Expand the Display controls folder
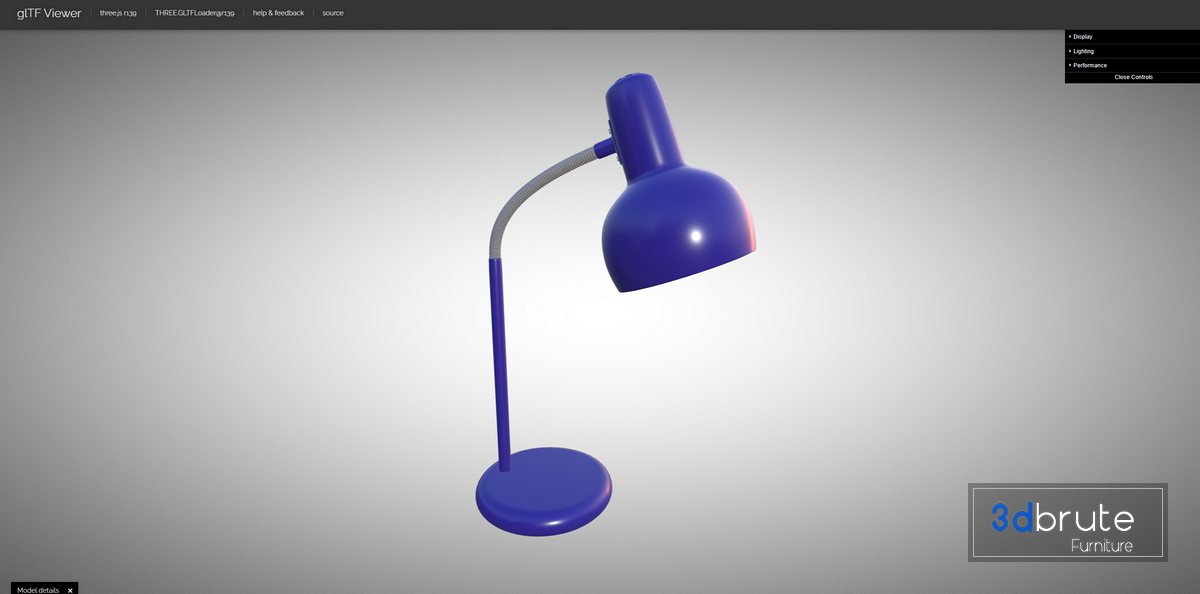This screenshot has height=594, width=1200. [x=1083, y=37]
